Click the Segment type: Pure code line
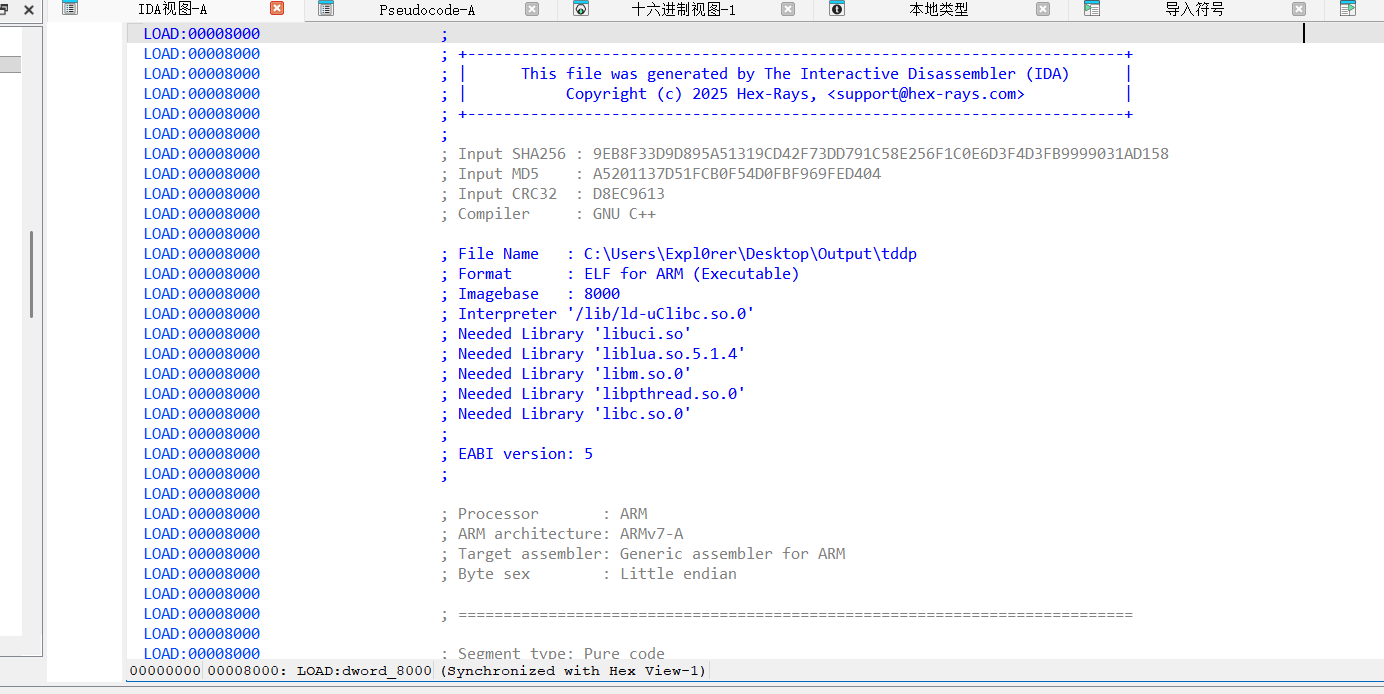The width and height of the screenshot is (1384, 694). 553,653
